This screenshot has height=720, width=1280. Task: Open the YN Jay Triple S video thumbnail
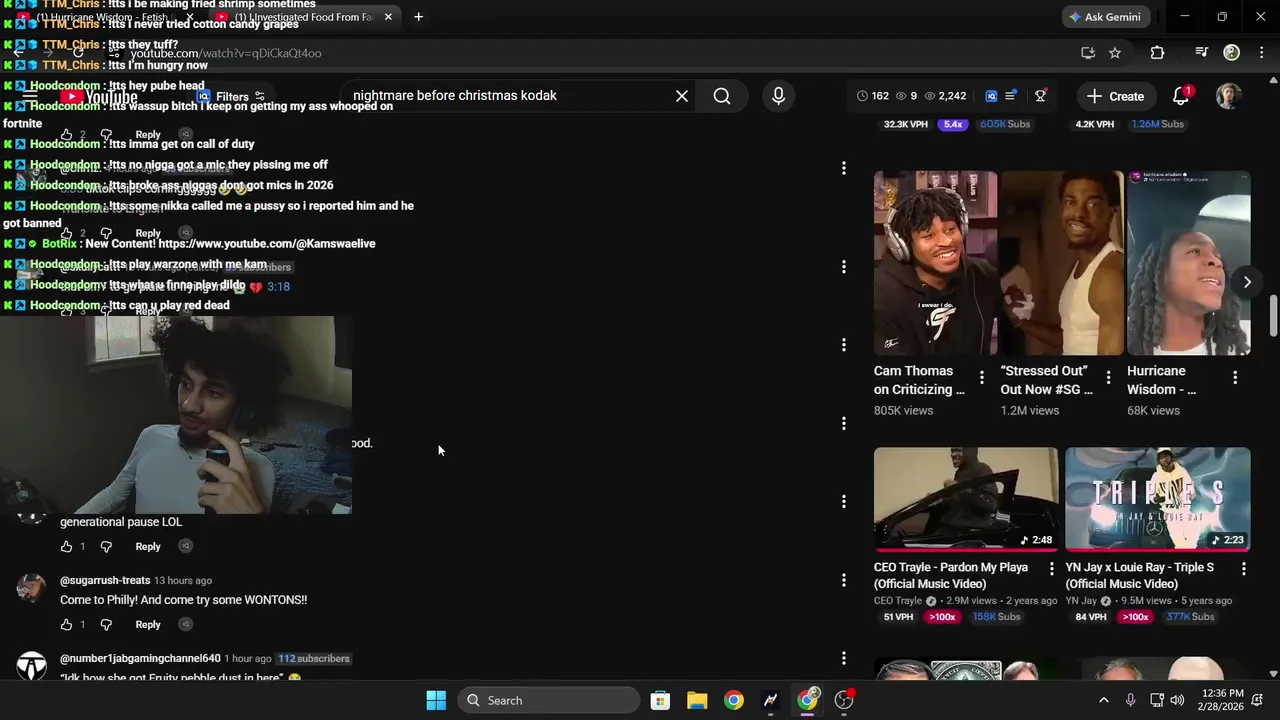(1157, 499)
